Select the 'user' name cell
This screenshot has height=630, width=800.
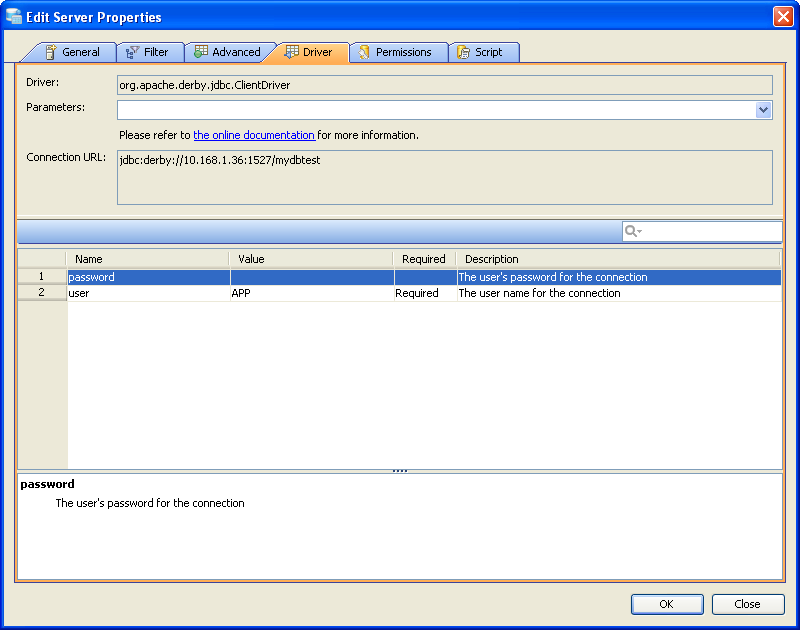click(148, 293)
